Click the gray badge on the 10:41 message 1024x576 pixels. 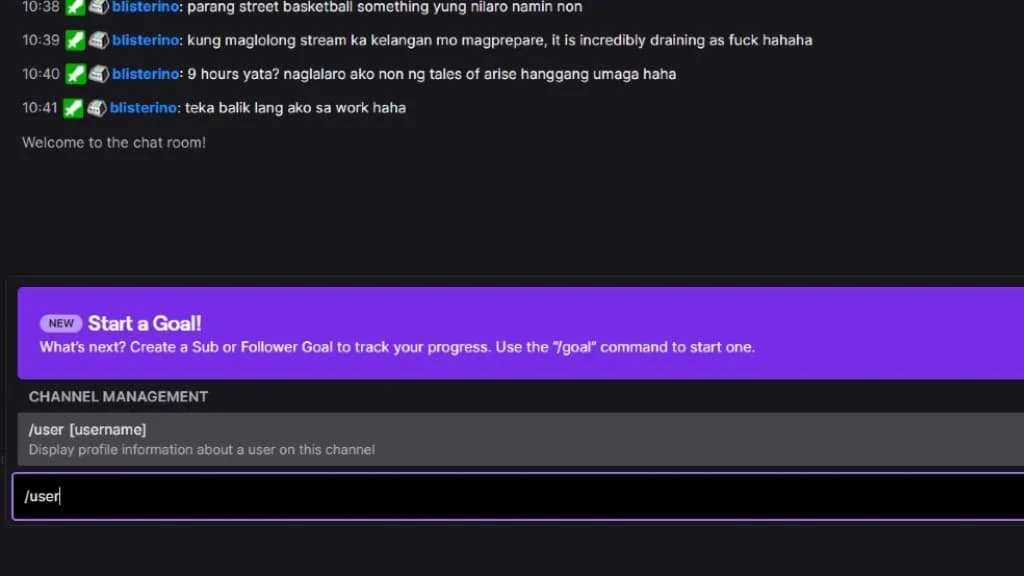click(x=96, y=108)
